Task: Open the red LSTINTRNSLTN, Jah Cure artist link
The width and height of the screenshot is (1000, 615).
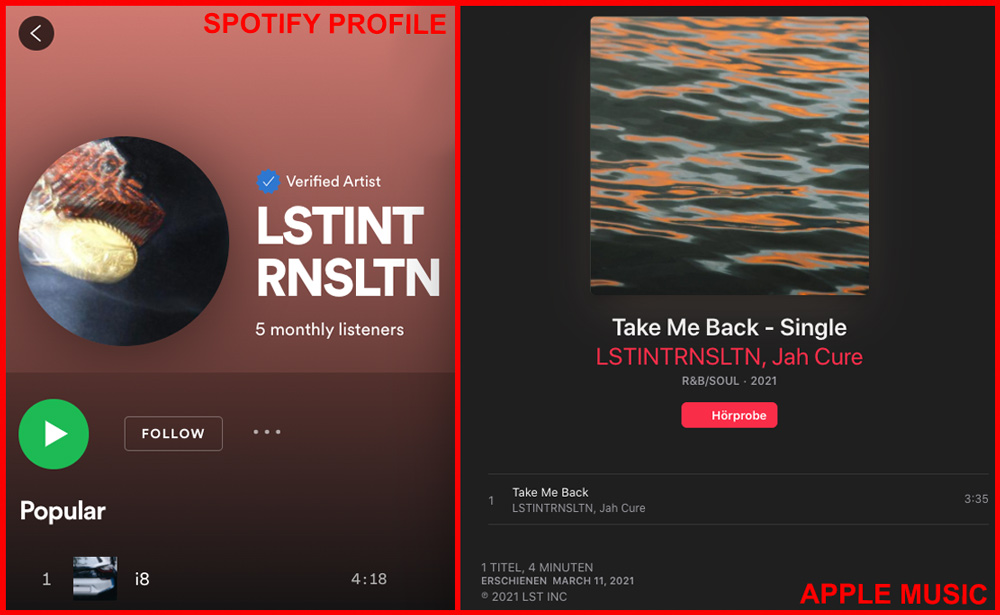Action: tap(729, 357)
